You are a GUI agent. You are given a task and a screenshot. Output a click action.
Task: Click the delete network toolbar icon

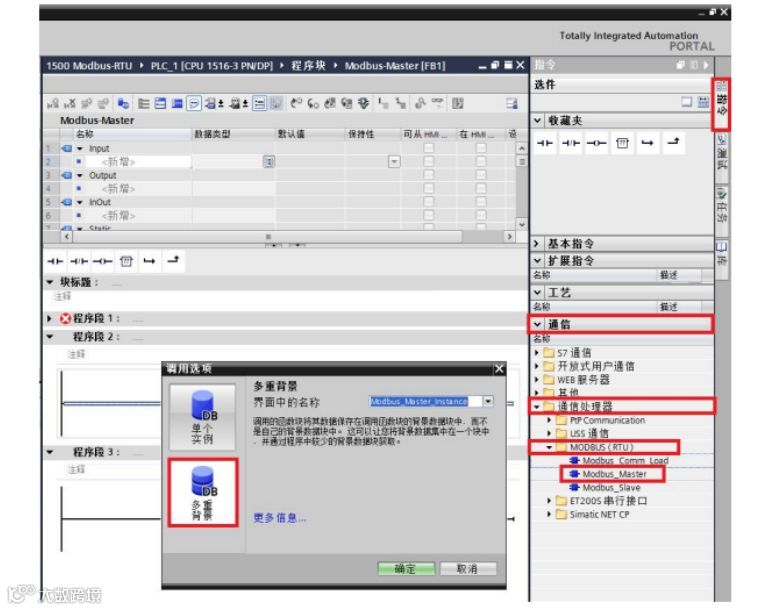coord(70,103)
